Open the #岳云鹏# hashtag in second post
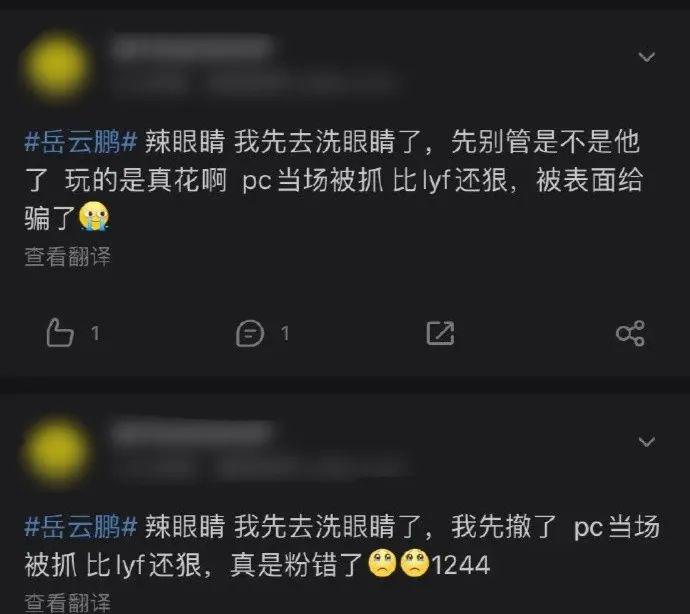The width and height of the screenshot is (690, 614). coord(81,526)
